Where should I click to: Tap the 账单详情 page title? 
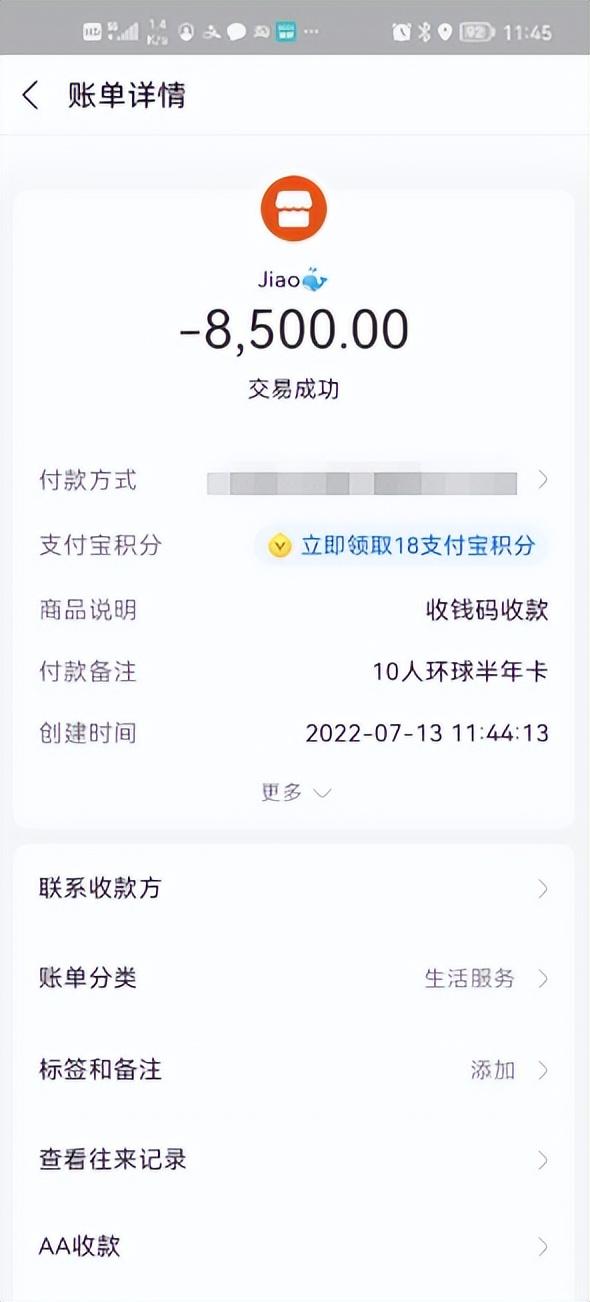(127, 96)
